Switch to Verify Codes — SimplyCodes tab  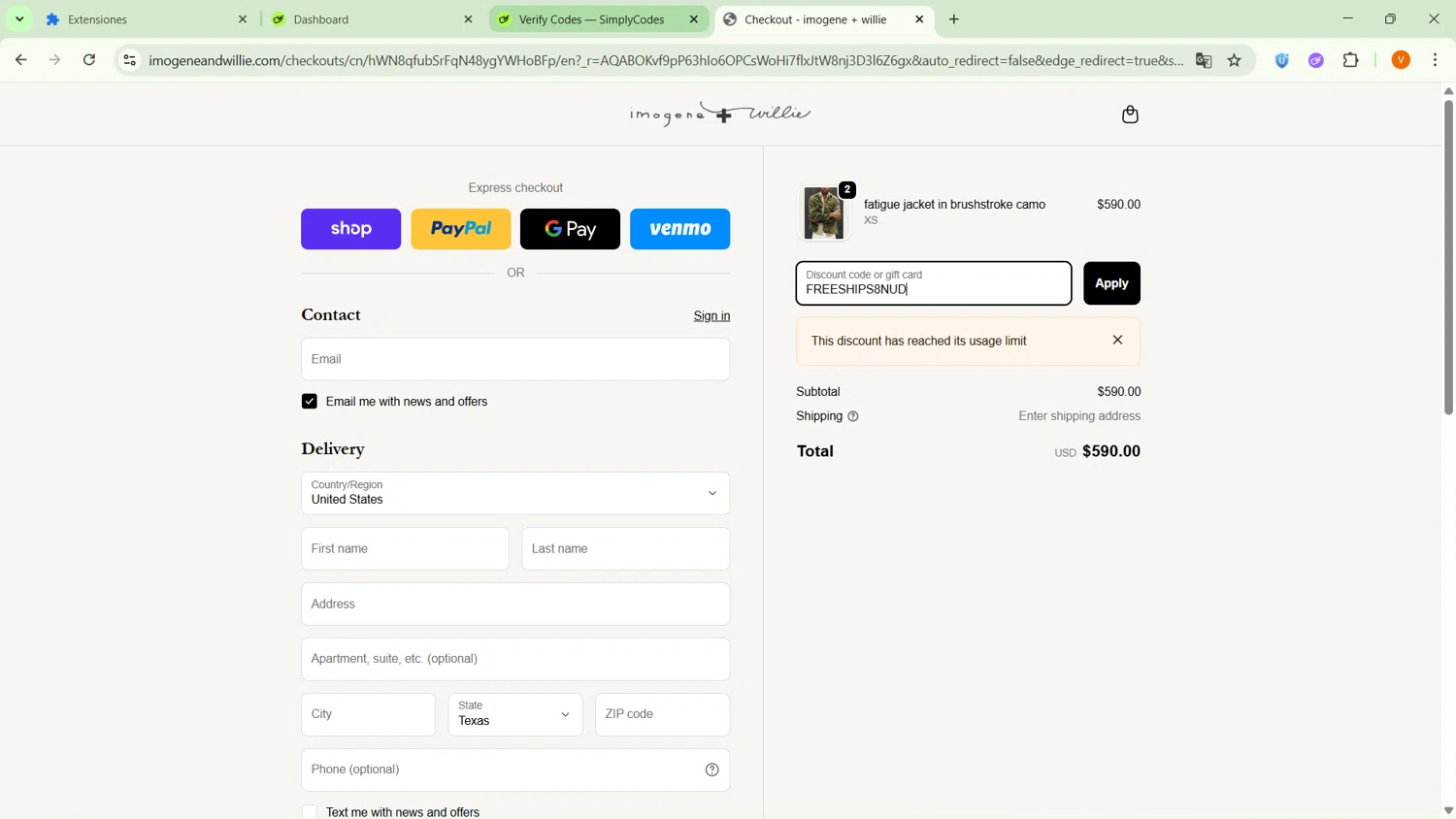(x=599, y=19)
